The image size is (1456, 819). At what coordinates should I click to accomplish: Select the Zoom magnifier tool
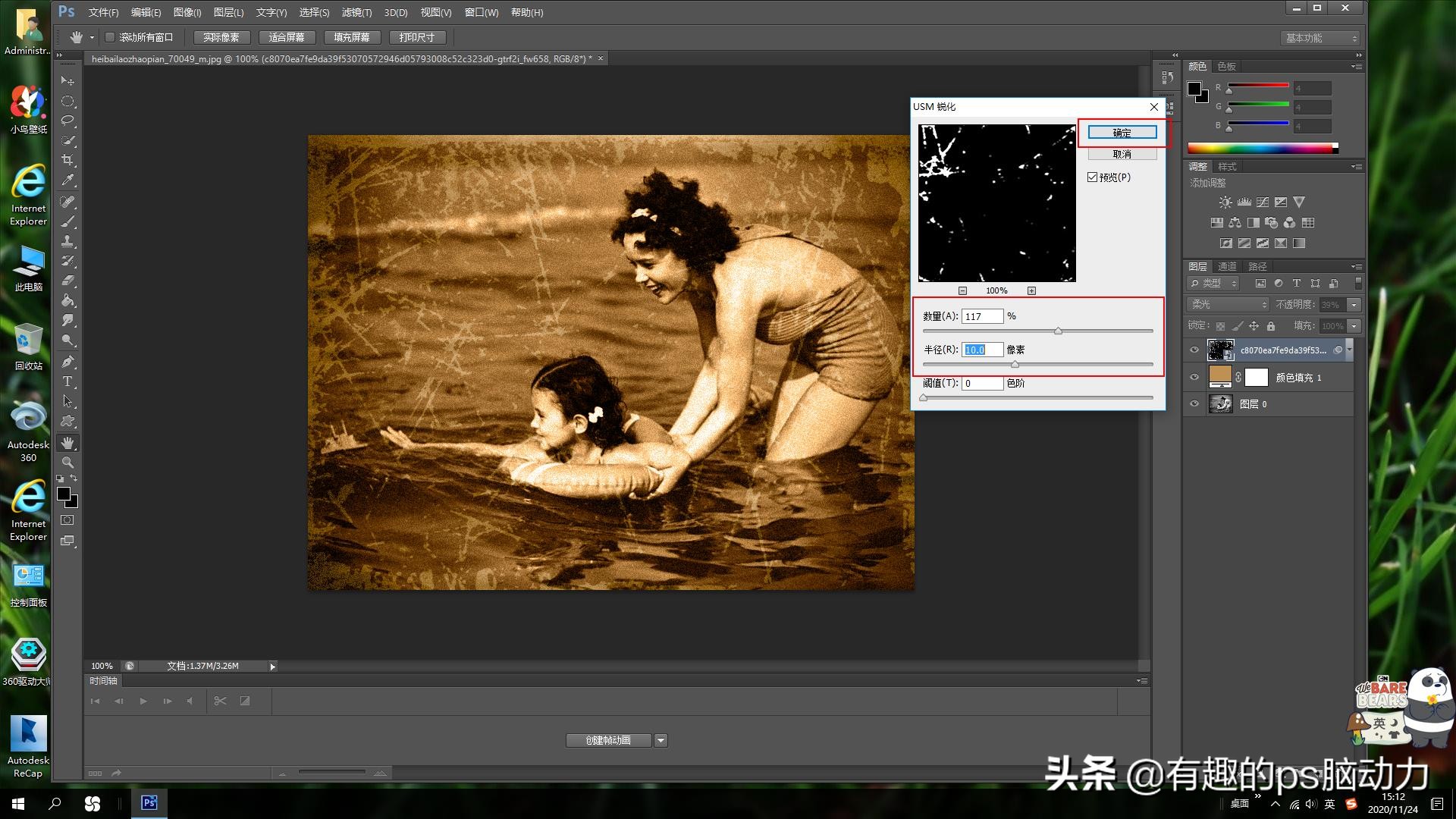(67, 463)
